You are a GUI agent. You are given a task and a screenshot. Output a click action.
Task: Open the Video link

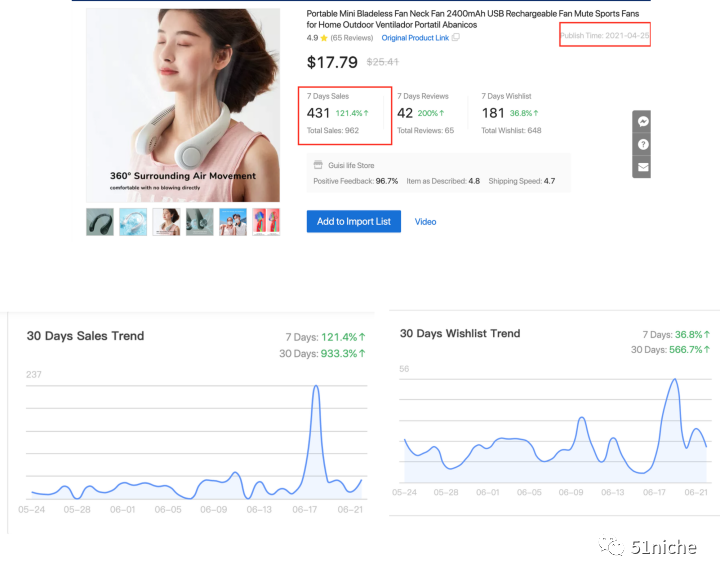(x=425, y=222)
